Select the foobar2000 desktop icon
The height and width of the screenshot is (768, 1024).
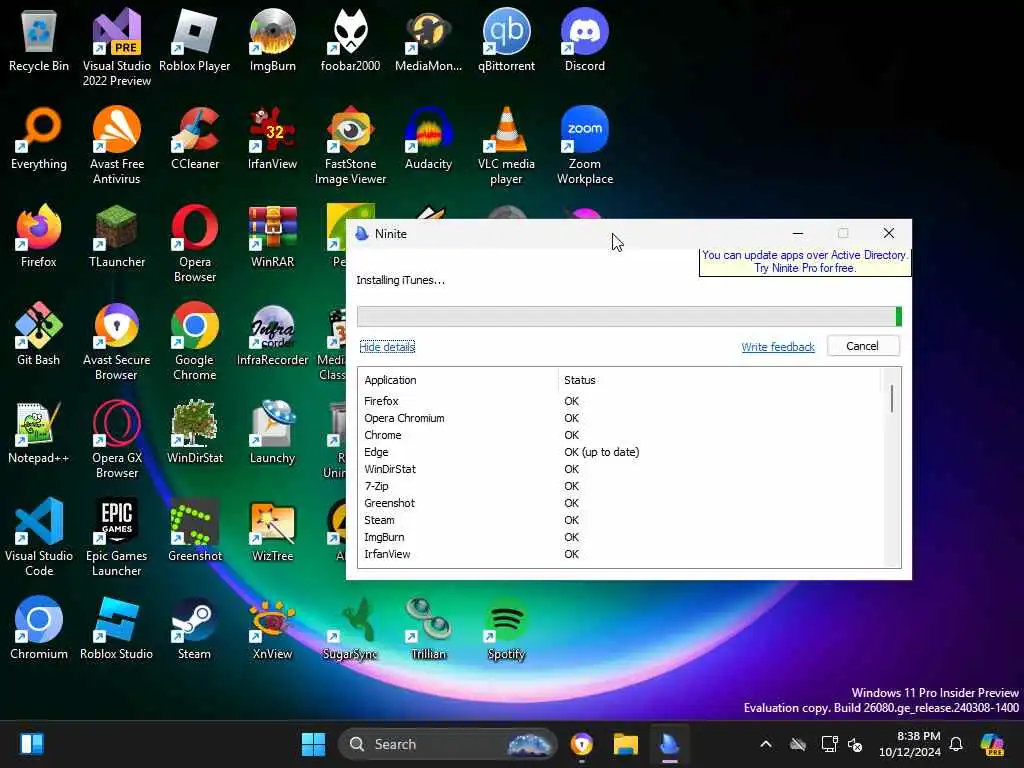point(350,40)
